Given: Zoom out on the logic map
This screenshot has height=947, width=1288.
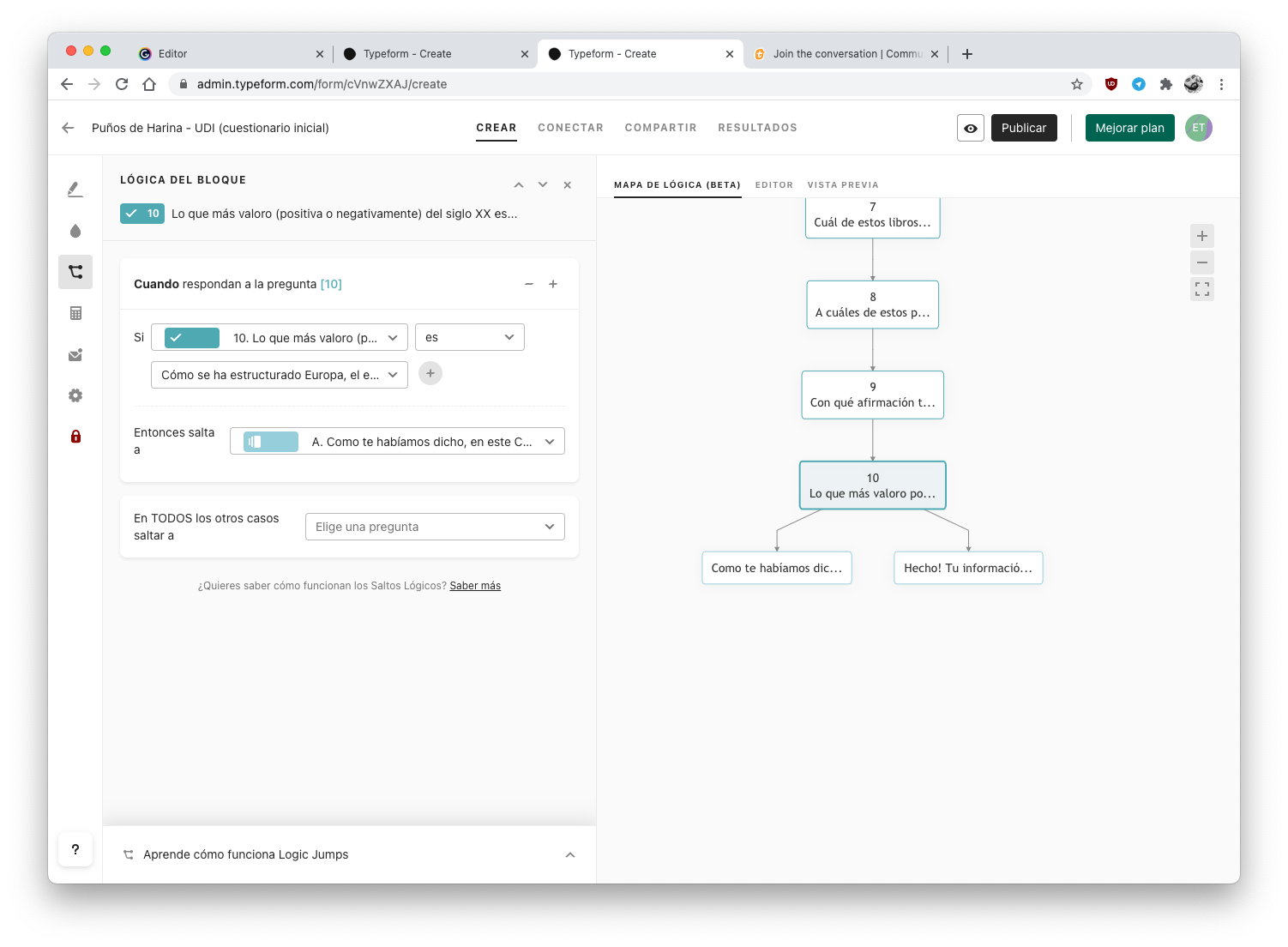Looking at the screenshot, I should point(1202,262).
